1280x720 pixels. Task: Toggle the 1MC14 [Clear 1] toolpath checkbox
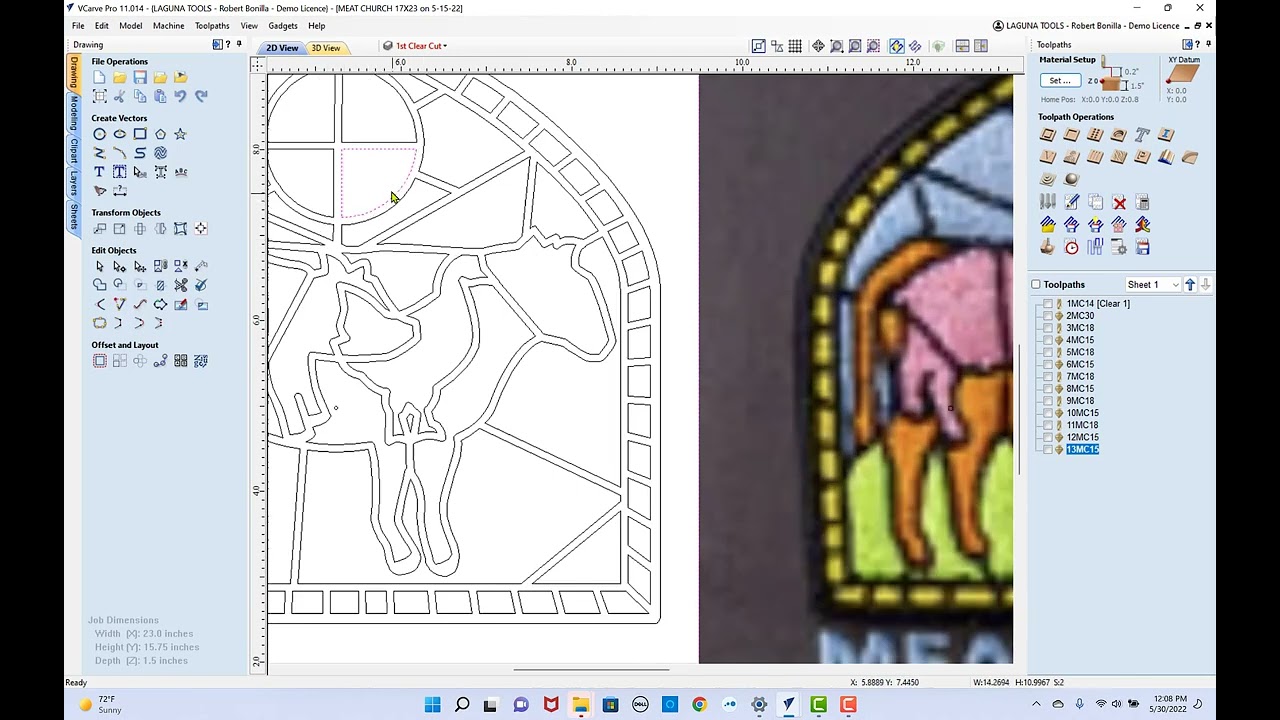1048,304
